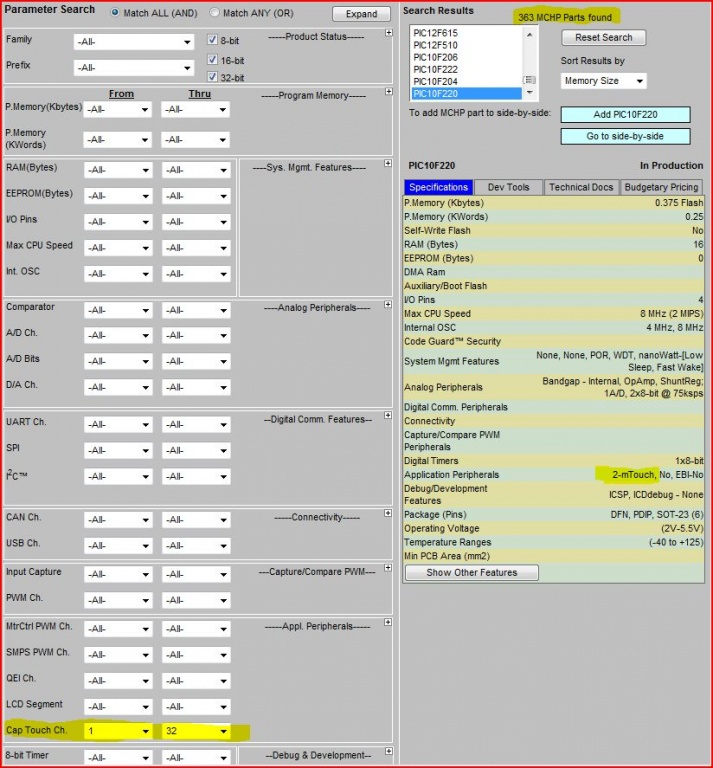Open USB Ch. Thru dropdown
Viewport: 713px width, 768px height.
coord(196,546)
